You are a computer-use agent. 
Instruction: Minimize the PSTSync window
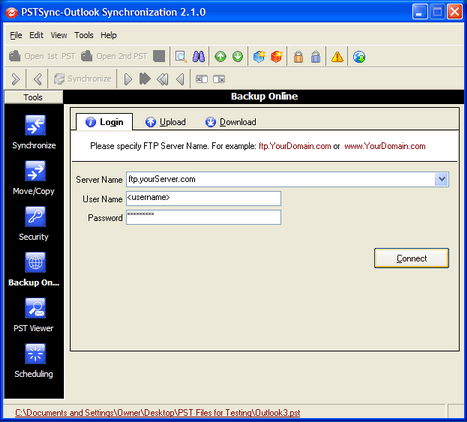tap(420, 12)
